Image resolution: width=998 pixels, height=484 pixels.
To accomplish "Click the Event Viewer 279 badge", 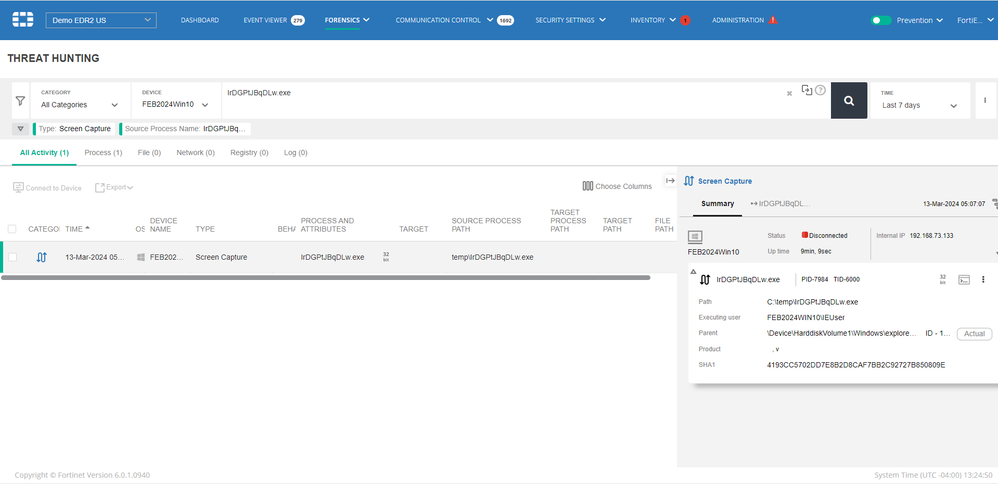I will [x=298, y=20].
